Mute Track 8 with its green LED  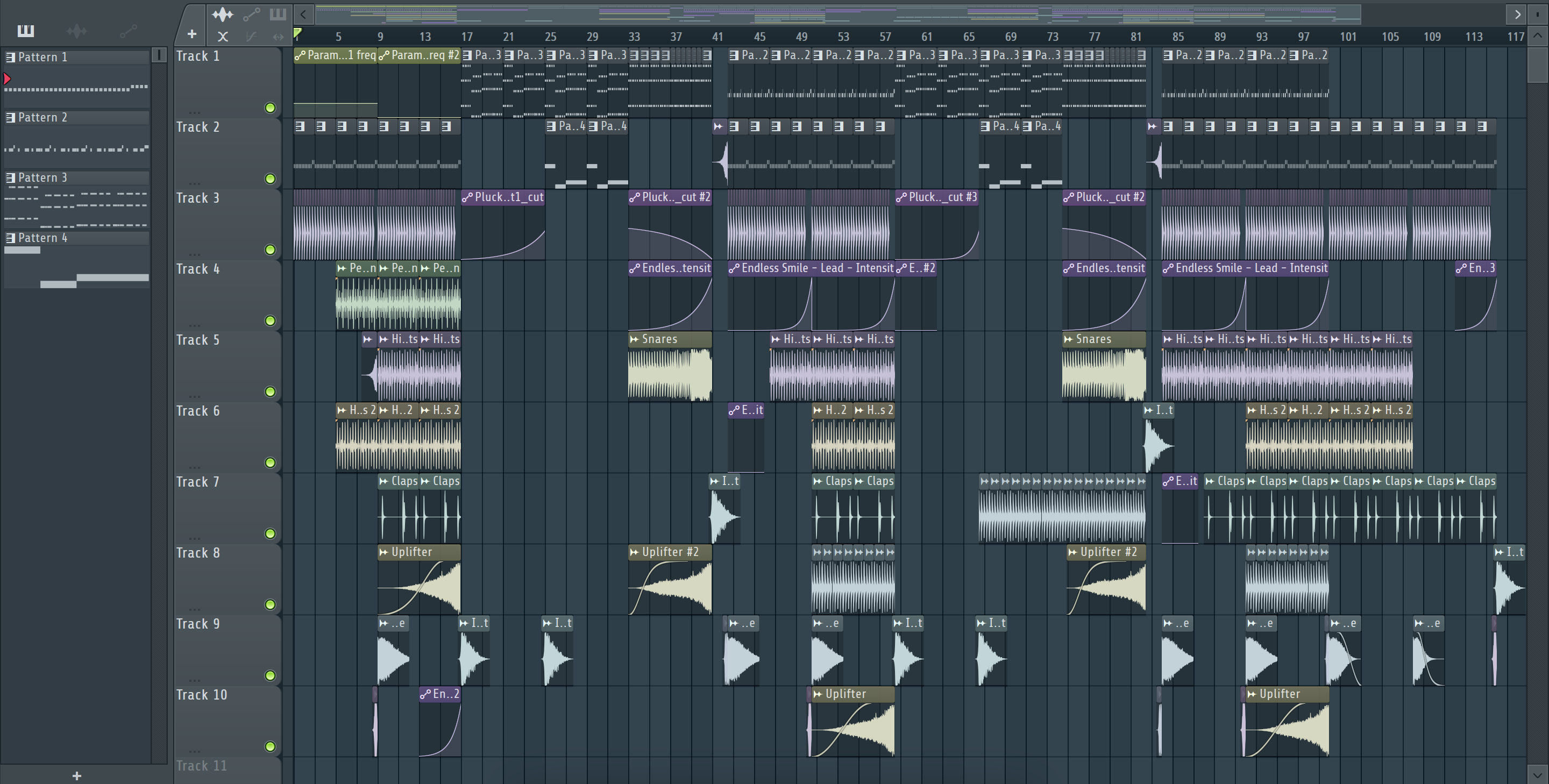pyautogui.click(x=270, y=604)
